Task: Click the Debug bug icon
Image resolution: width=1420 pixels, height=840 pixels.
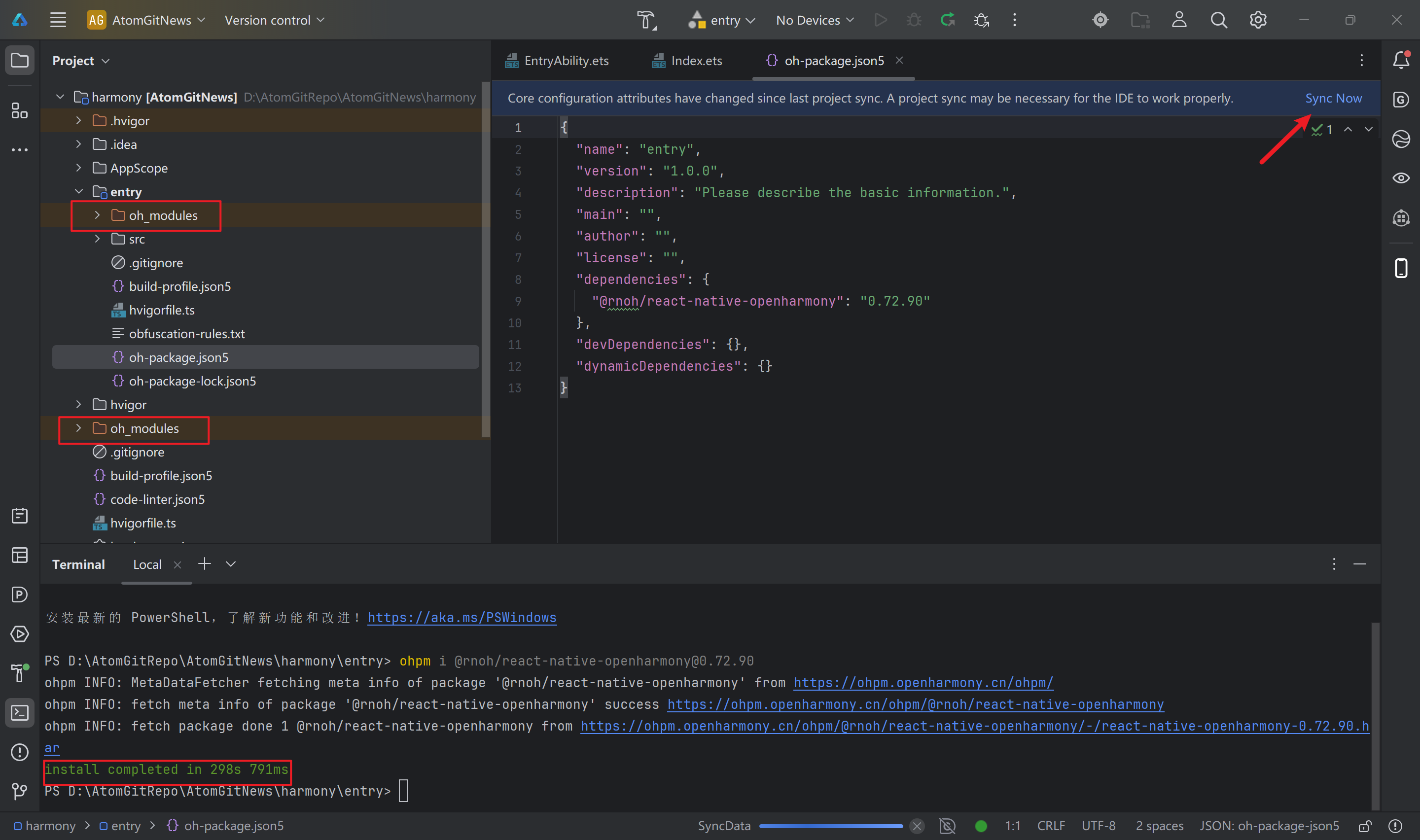Action: tap(914, 20)
